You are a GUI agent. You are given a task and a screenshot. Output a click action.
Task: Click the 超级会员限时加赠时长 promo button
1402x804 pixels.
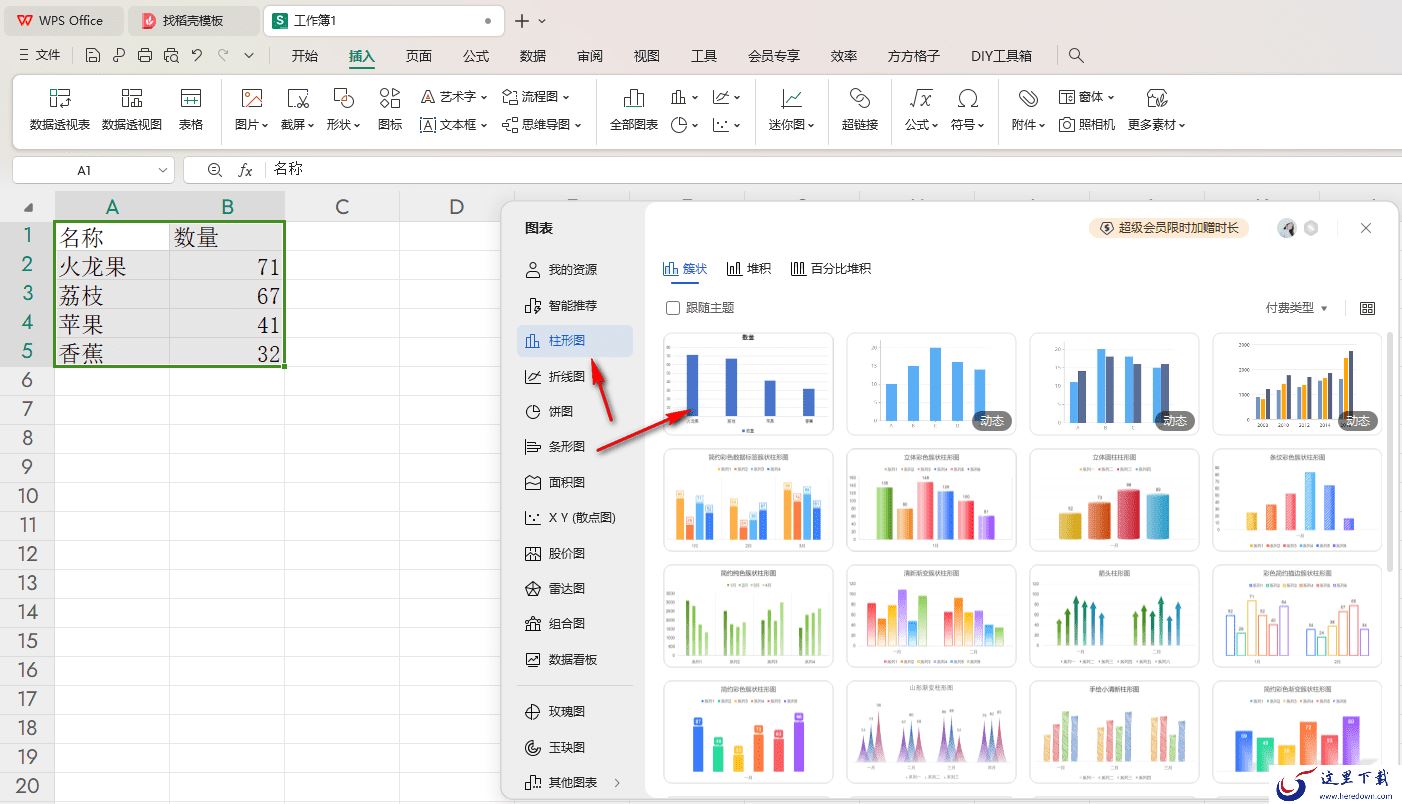click(x=1169, y=228)
